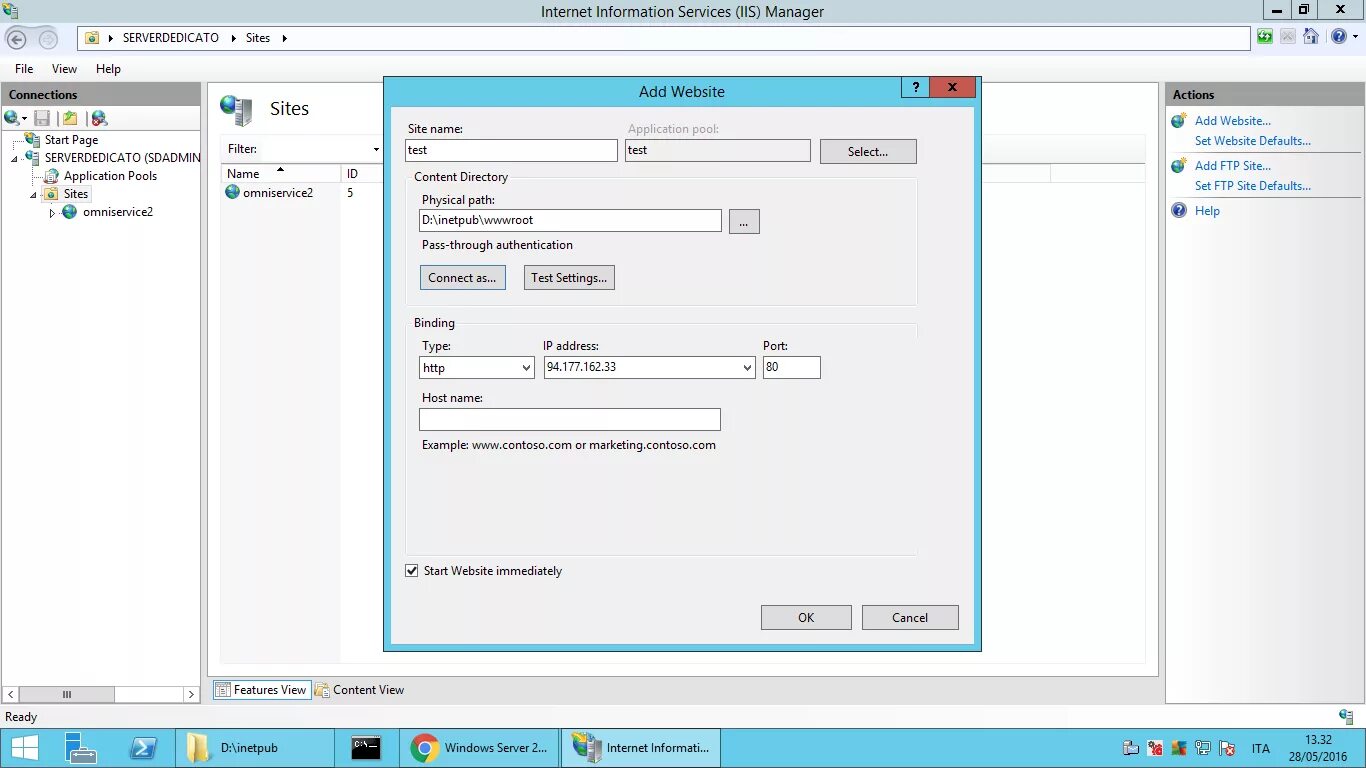Sort sites by the Name column header

pos(282,174)
